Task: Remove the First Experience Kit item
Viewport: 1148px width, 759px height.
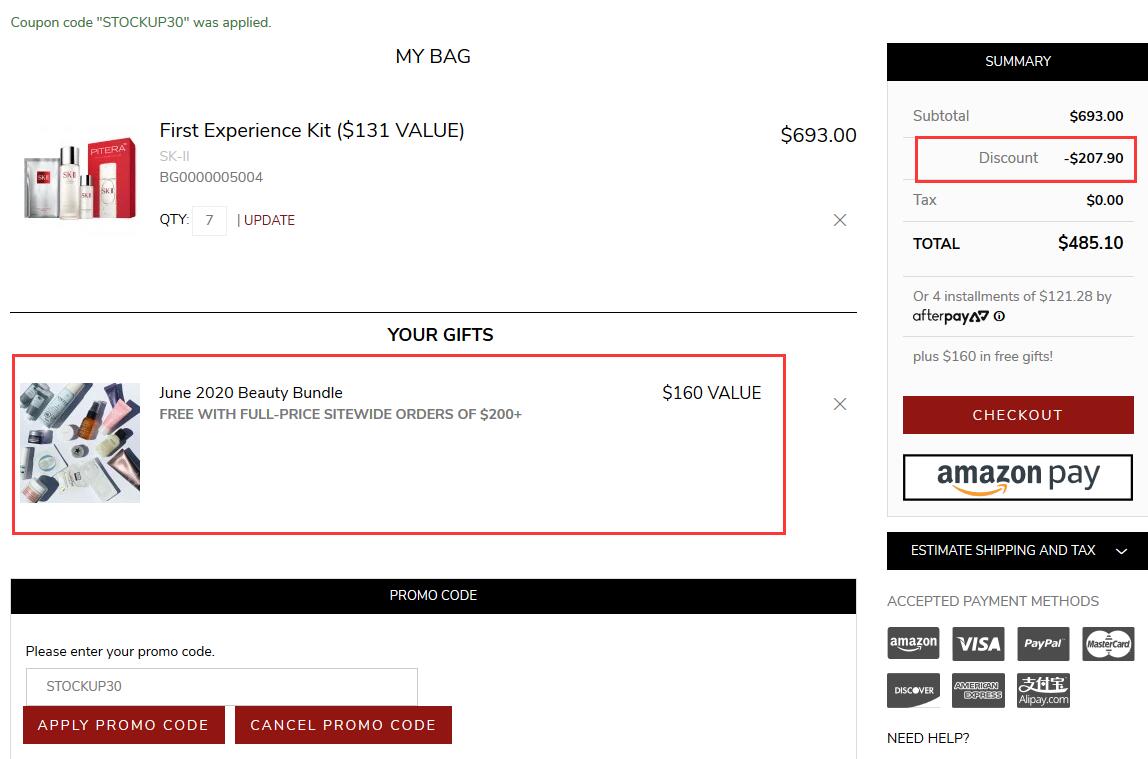Action: point(840,220)
